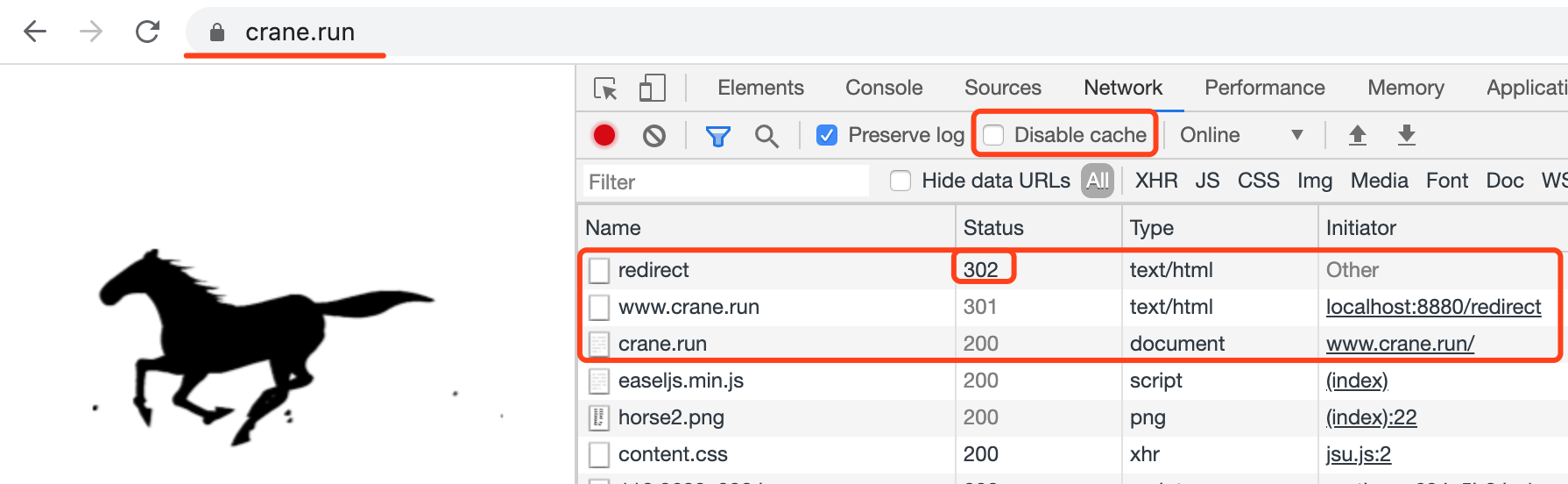This screenshot has width=1568, height=484.
Task: Click the lock icon beside crane.run
Action: (217, 32)
